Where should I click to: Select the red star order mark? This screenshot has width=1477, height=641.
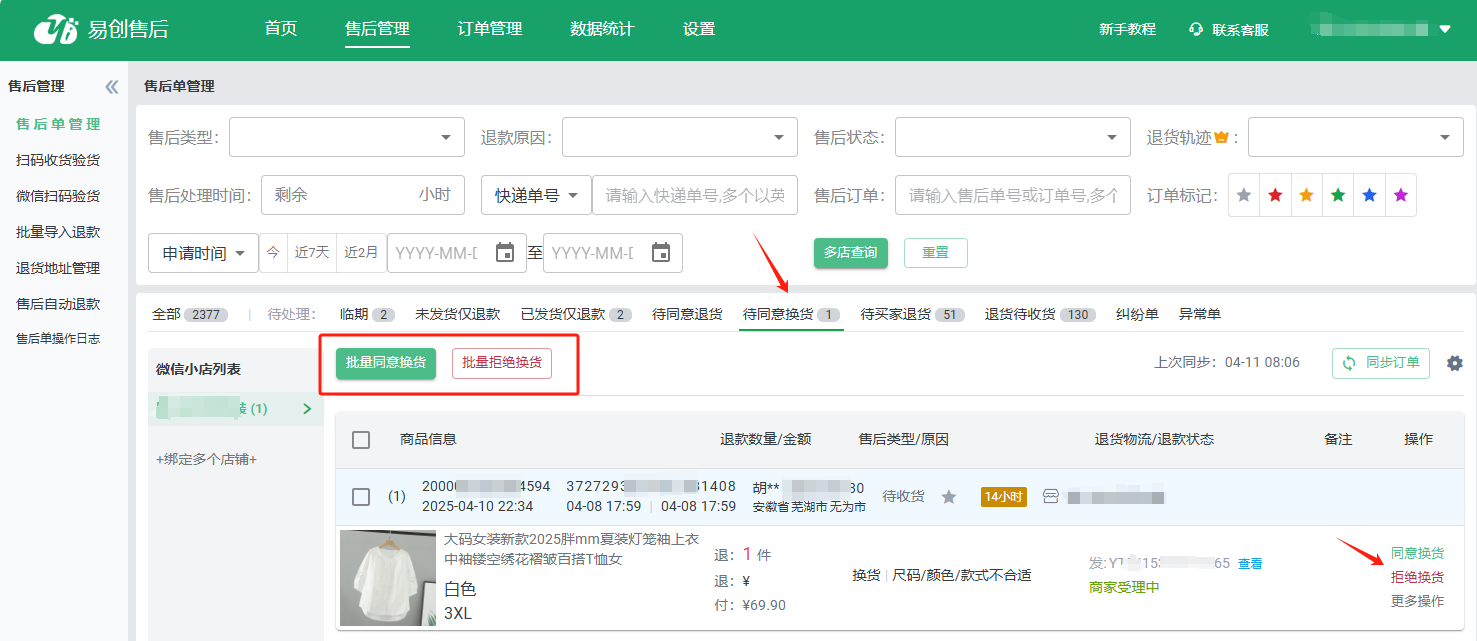coord(1275,196)
